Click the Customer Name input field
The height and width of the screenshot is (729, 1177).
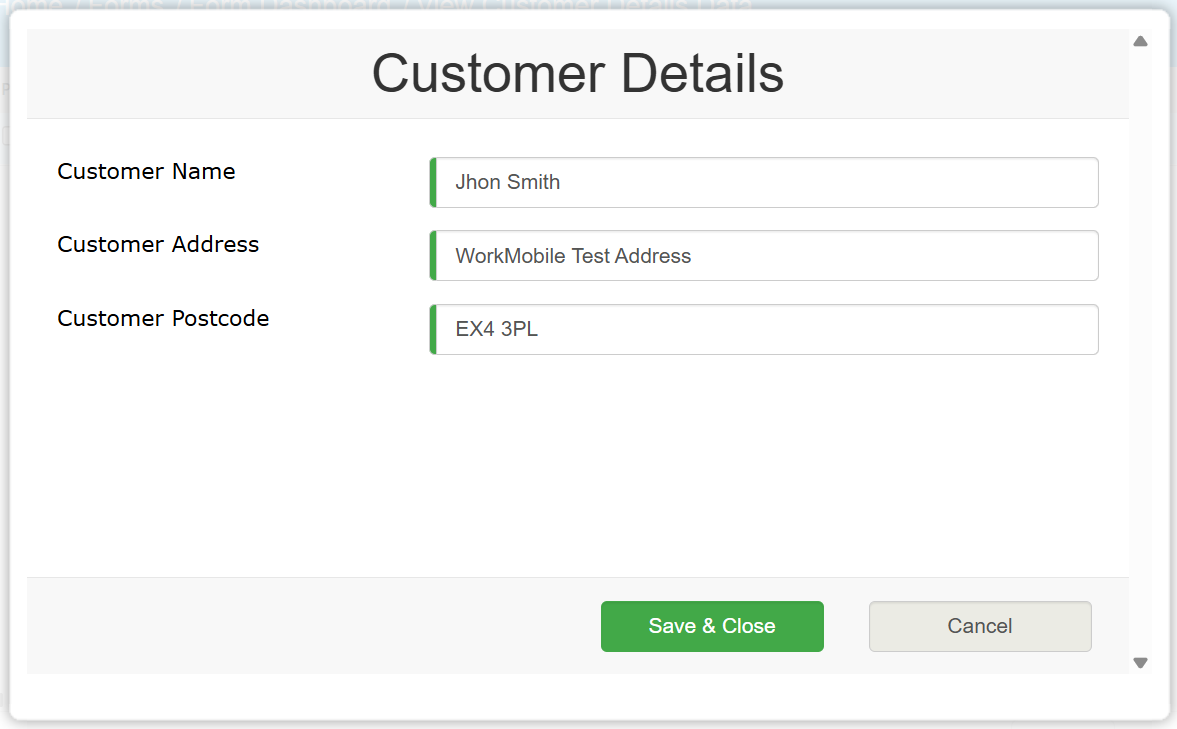coord(765,183)
